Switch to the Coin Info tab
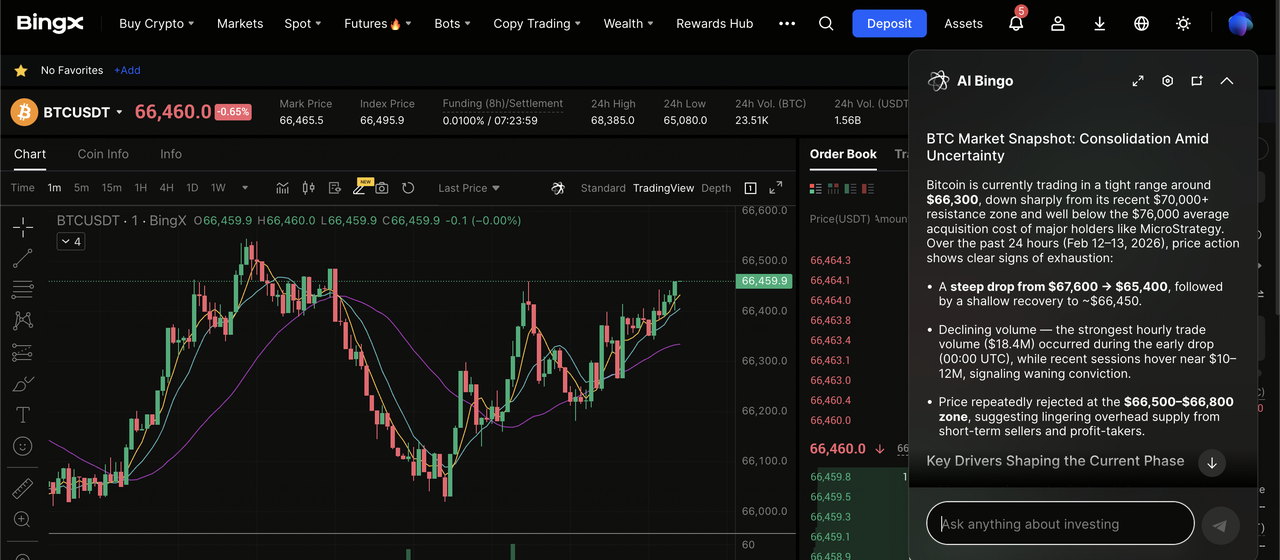 (103, 154)
